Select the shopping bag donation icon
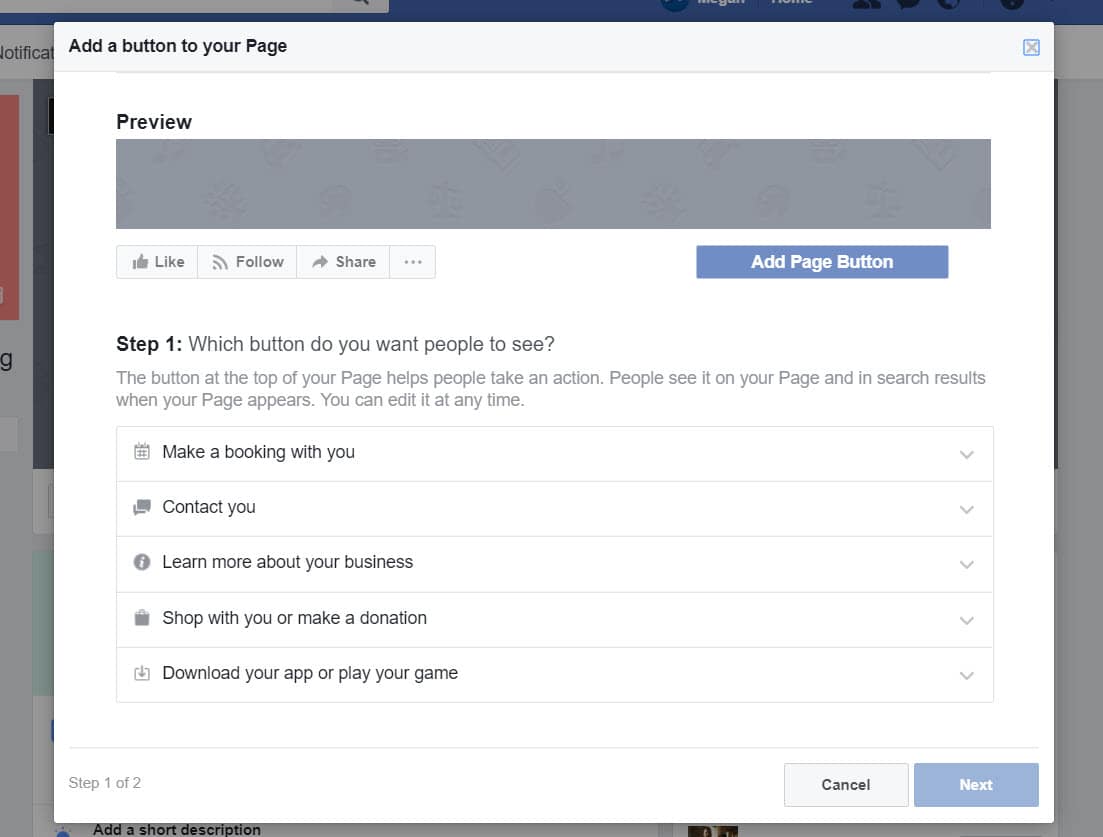Screen dimensions: 1103x837 pos(142,618)
